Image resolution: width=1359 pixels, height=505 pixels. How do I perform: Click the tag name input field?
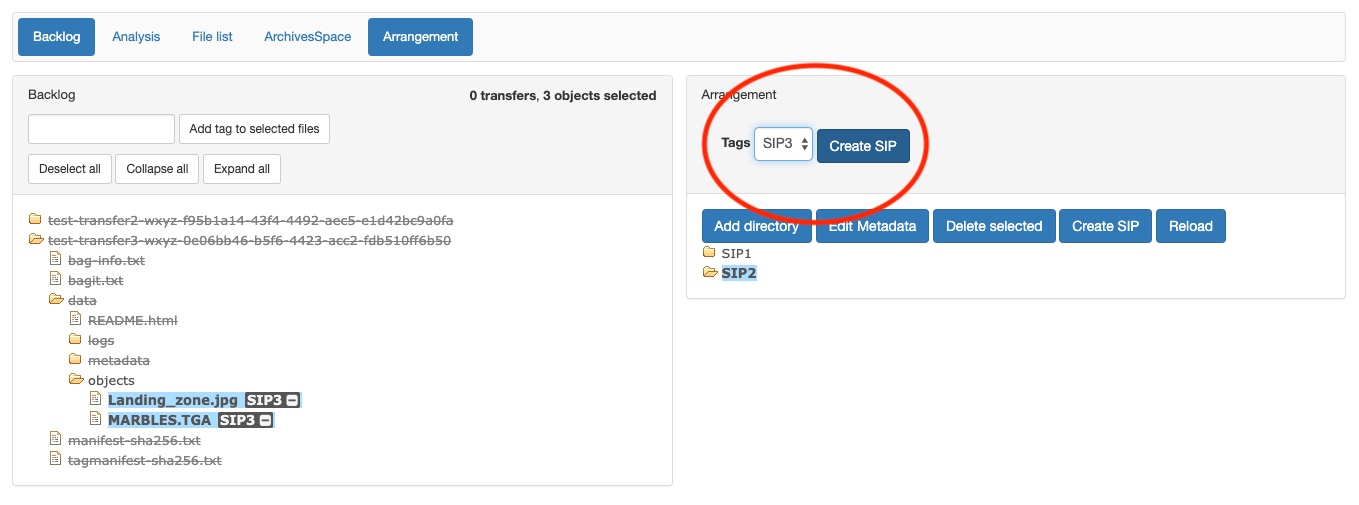click(101, 129)
